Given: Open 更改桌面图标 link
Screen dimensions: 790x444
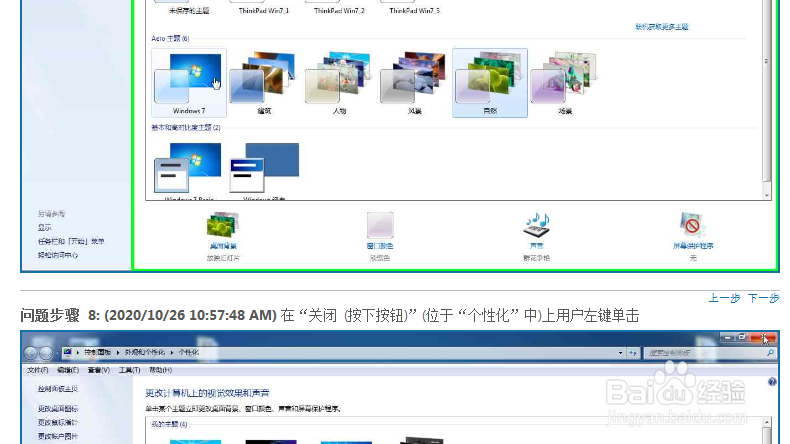Looking at the screenshot, I should (58, 409).
